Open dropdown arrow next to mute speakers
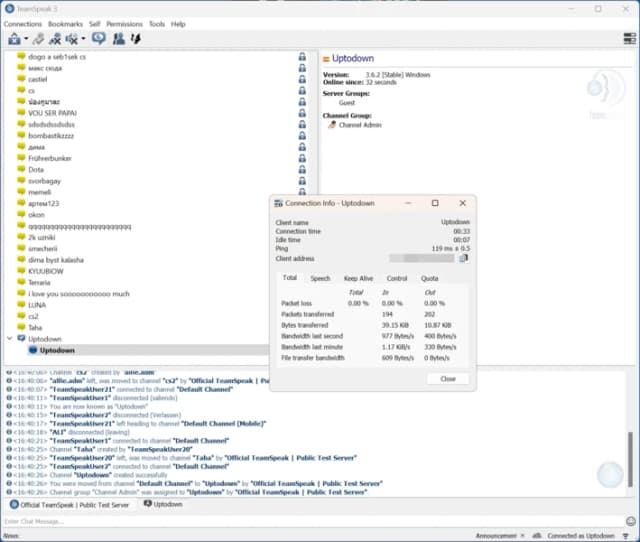 (x=83, y=39)
